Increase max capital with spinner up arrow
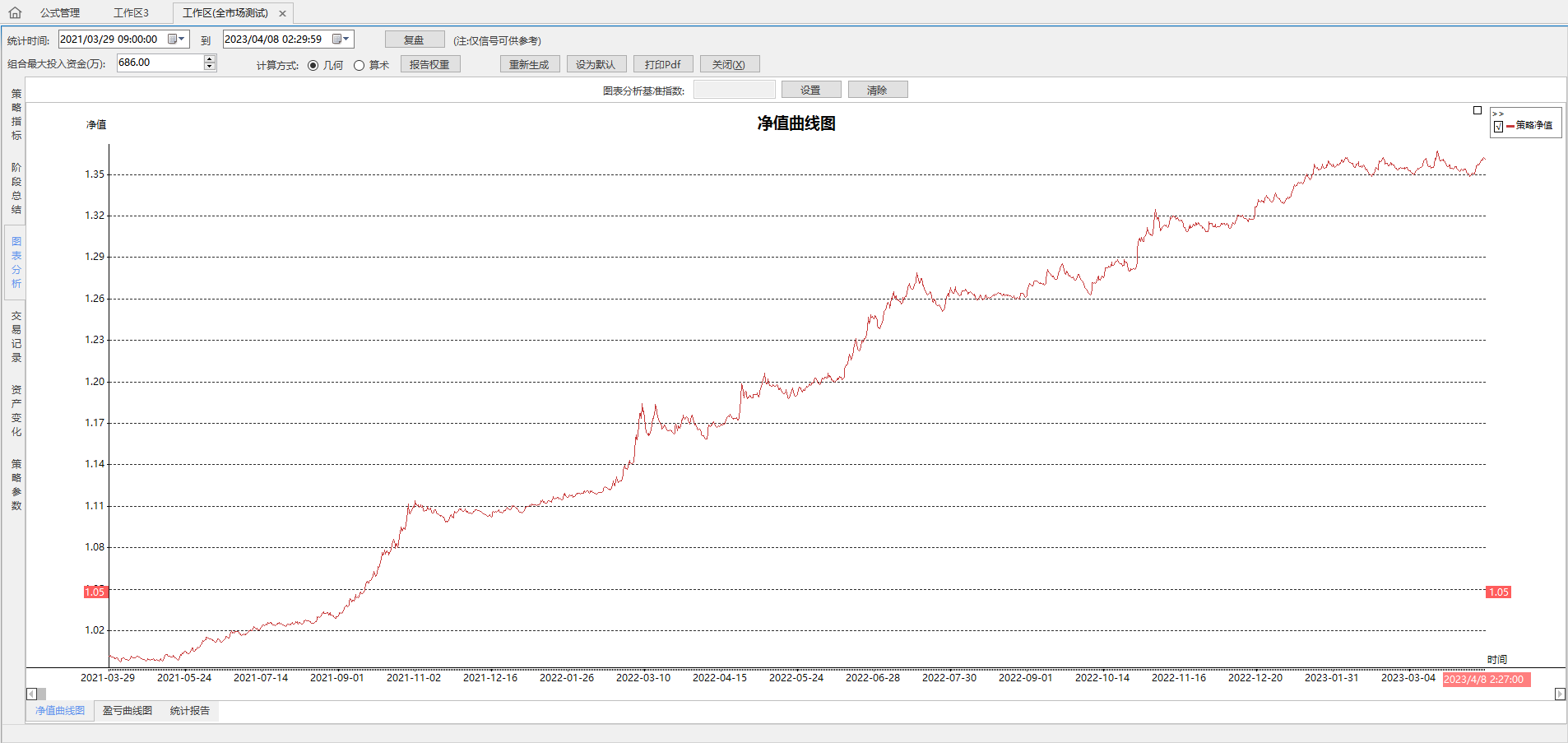The image size is (1568, 743). pos(209,58)
